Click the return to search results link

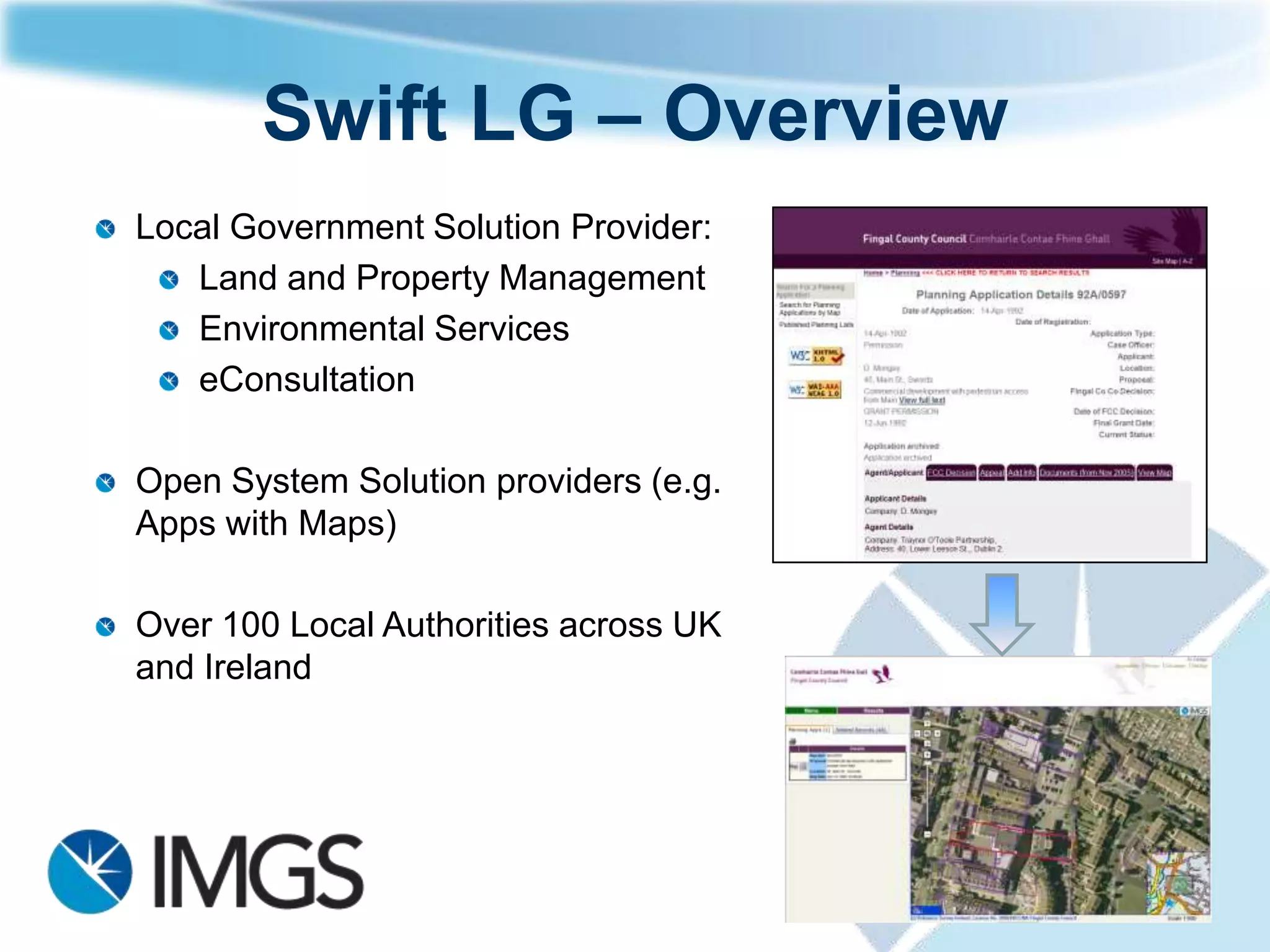point(1006,273)
